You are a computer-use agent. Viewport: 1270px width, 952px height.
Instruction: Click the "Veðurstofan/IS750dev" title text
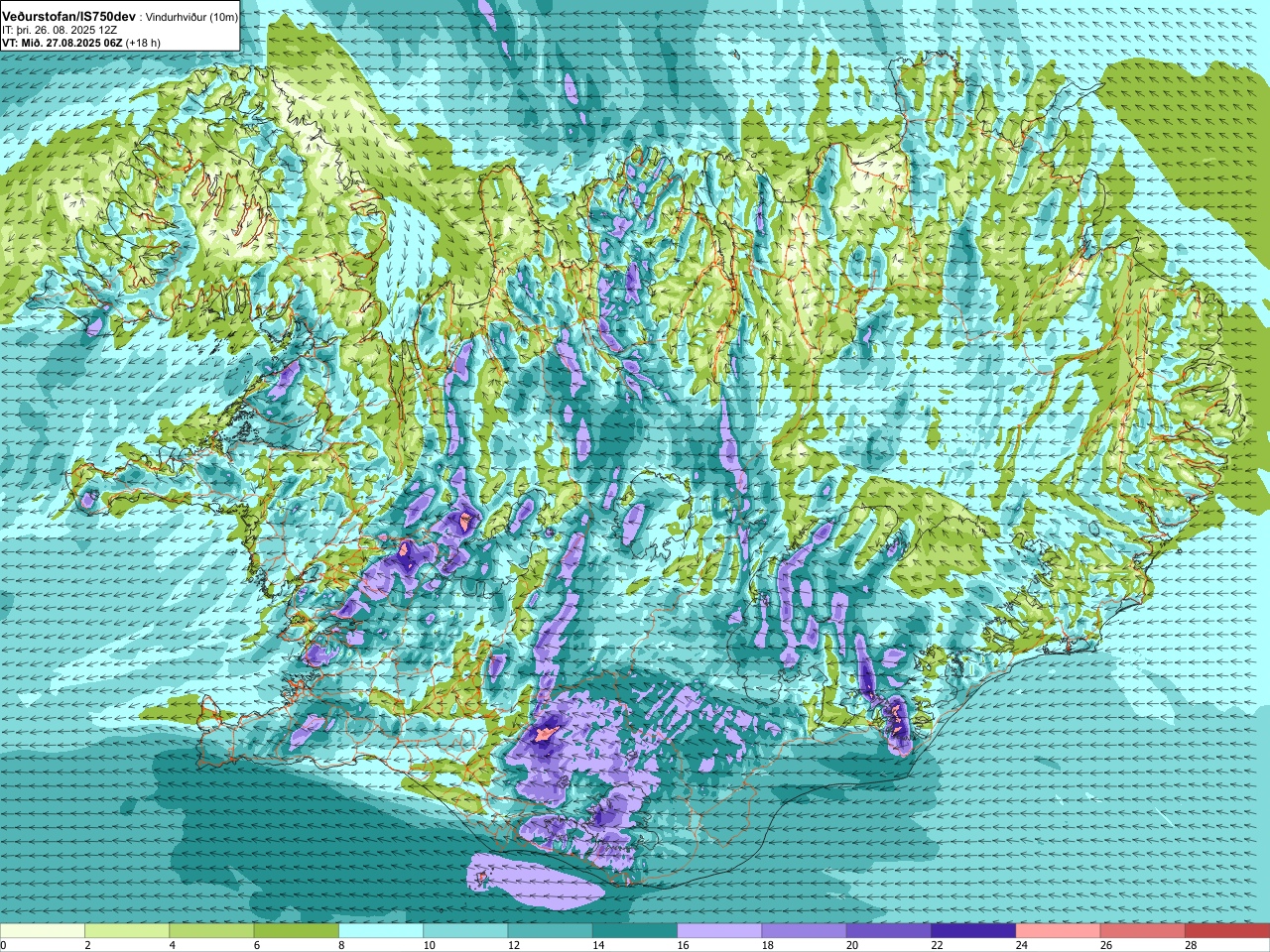tap(68, 17)
